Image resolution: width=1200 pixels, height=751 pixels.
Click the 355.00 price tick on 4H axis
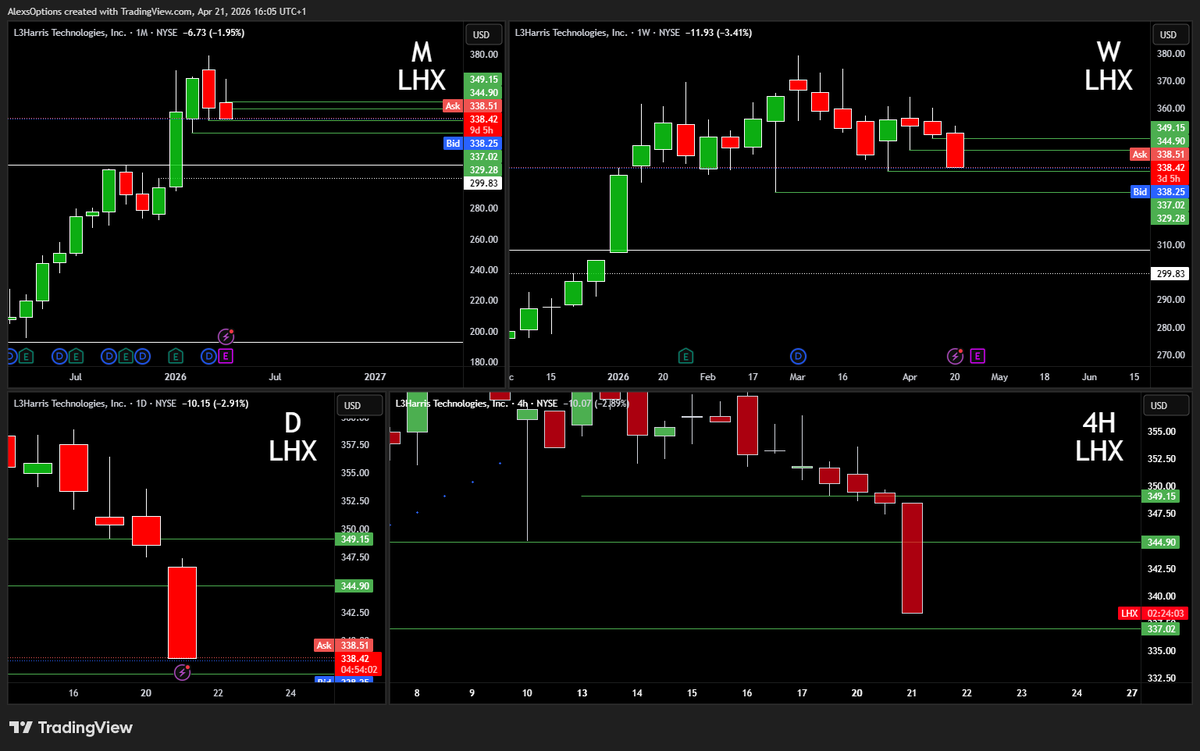tap(1161, 432)
